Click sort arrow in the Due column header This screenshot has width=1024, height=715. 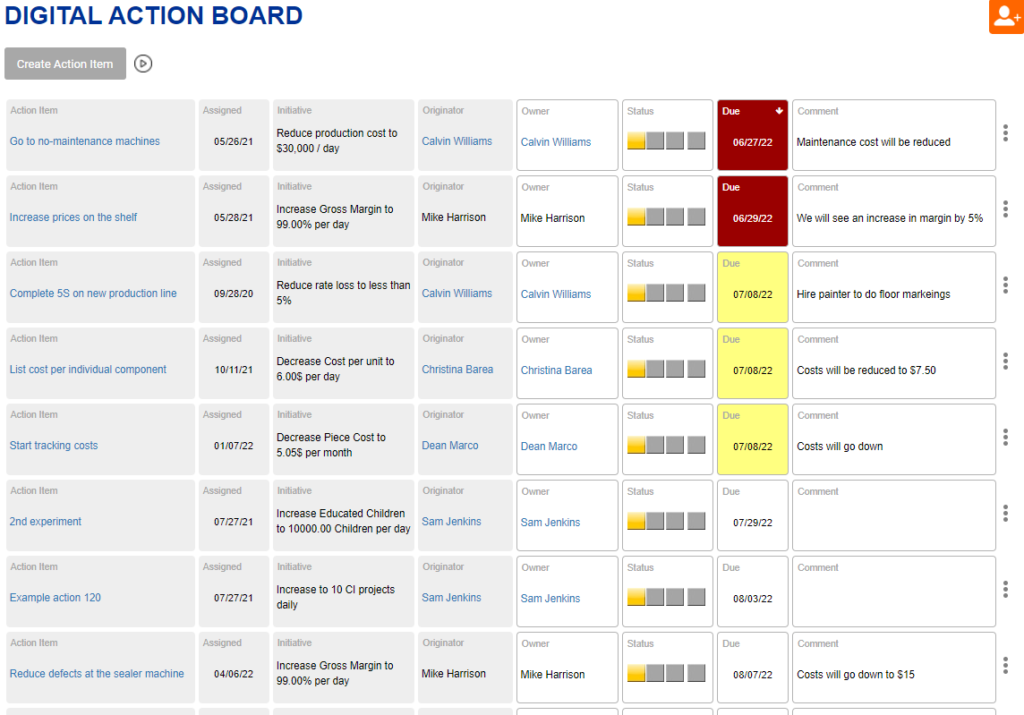(779, 111)
